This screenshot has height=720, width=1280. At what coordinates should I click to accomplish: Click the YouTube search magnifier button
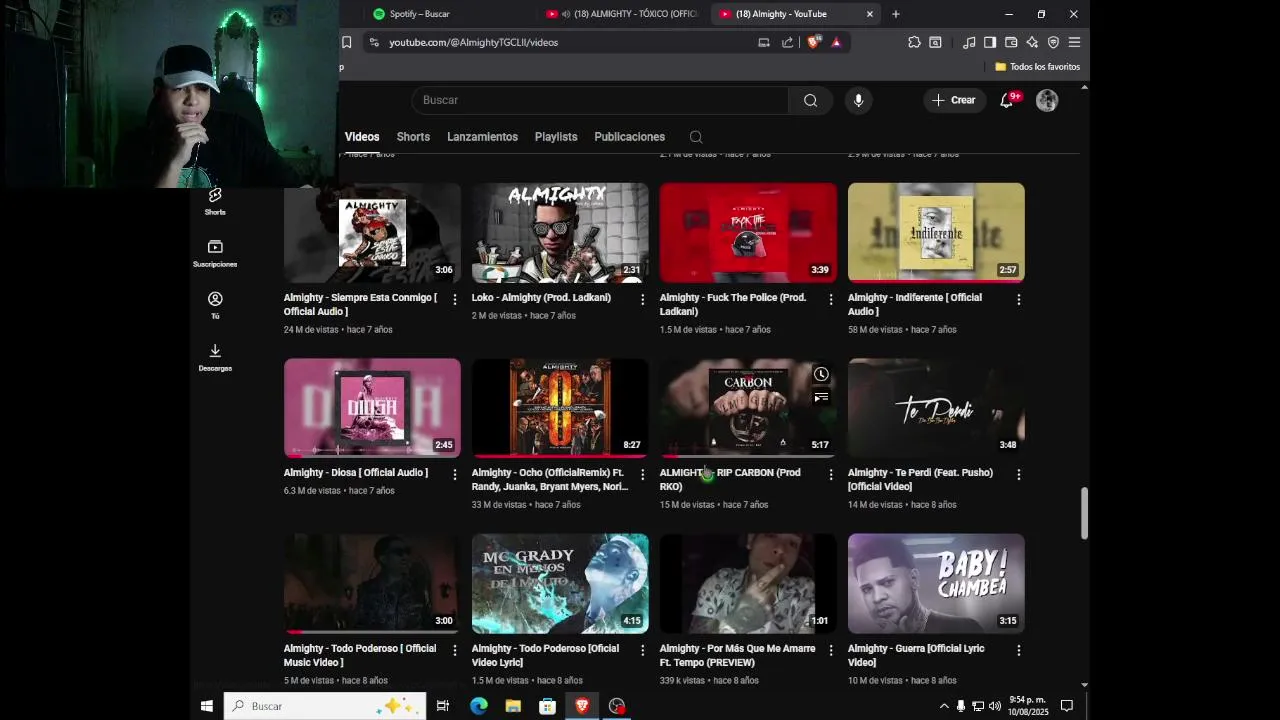(x=810, y=100)
